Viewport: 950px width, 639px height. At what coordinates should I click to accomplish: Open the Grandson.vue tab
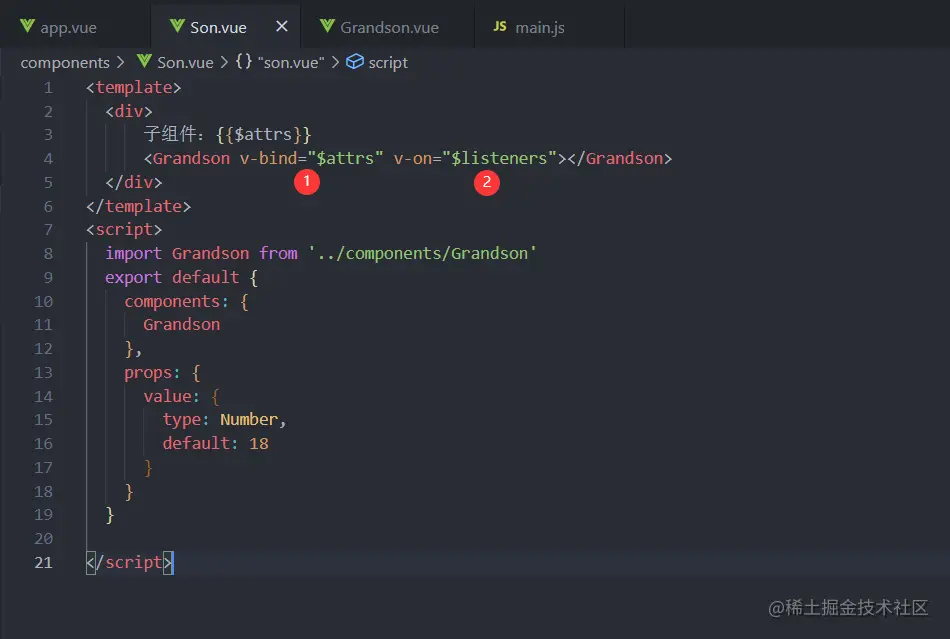(x=389, y=27)
